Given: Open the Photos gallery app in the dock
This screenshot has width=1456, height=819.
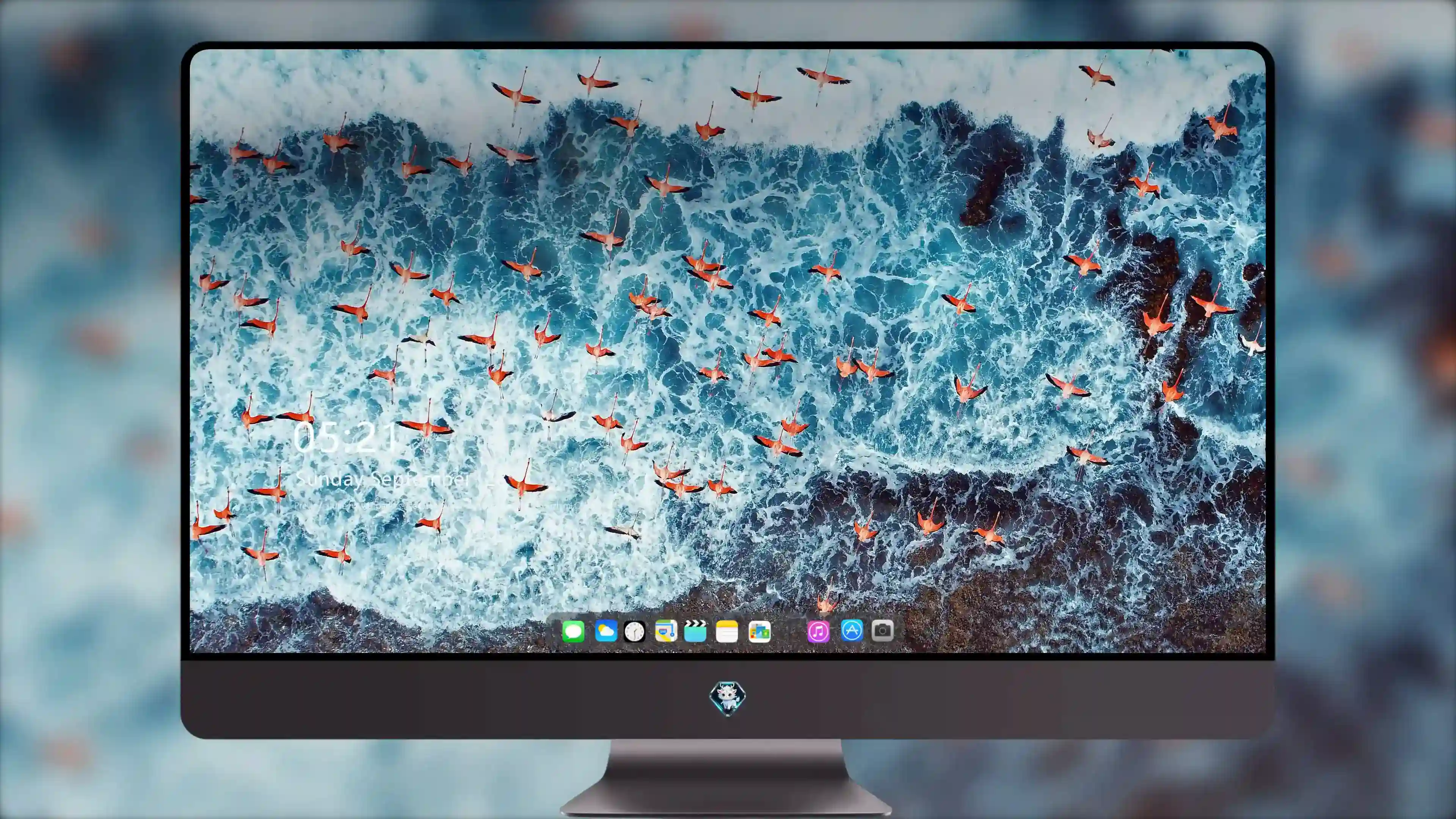Looking at the screenshot, I should click(x=759, y=631).
